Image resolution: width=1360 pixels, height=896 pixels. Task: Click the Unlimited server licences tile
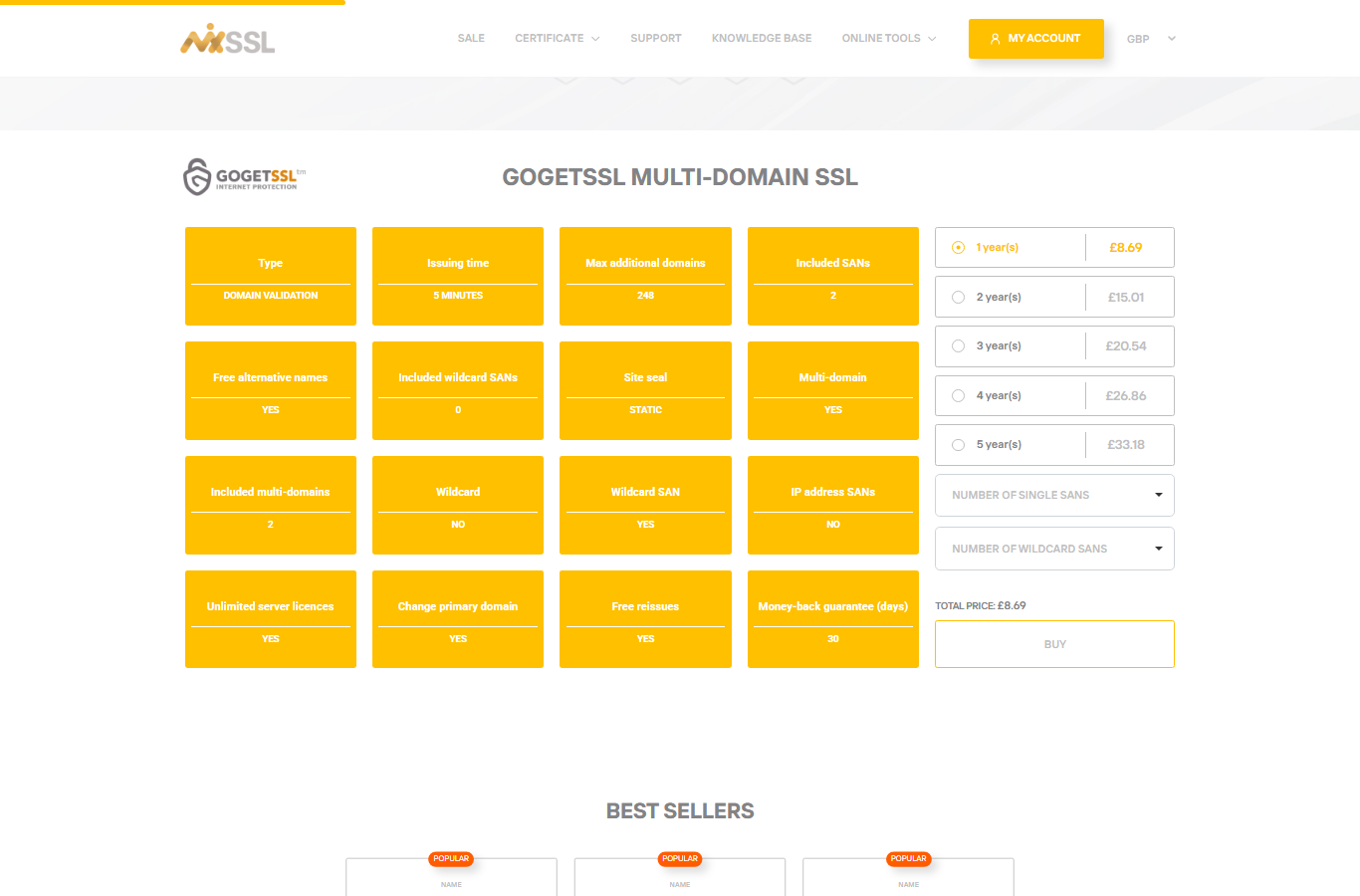pos(271,619)
